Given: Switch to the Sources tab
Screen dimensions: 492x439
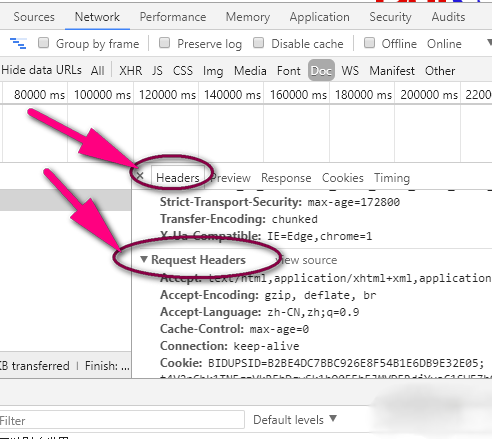Looking at the screenshot, I should click(34, 17).
